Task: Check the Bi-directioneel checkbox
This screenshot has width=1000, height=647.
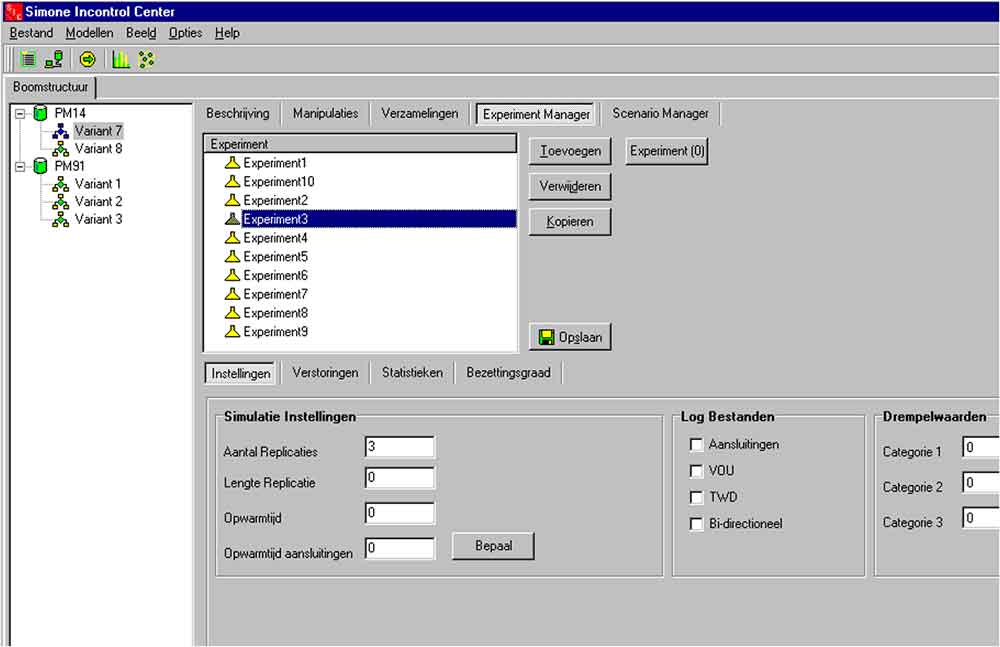Action: (697, 524)
